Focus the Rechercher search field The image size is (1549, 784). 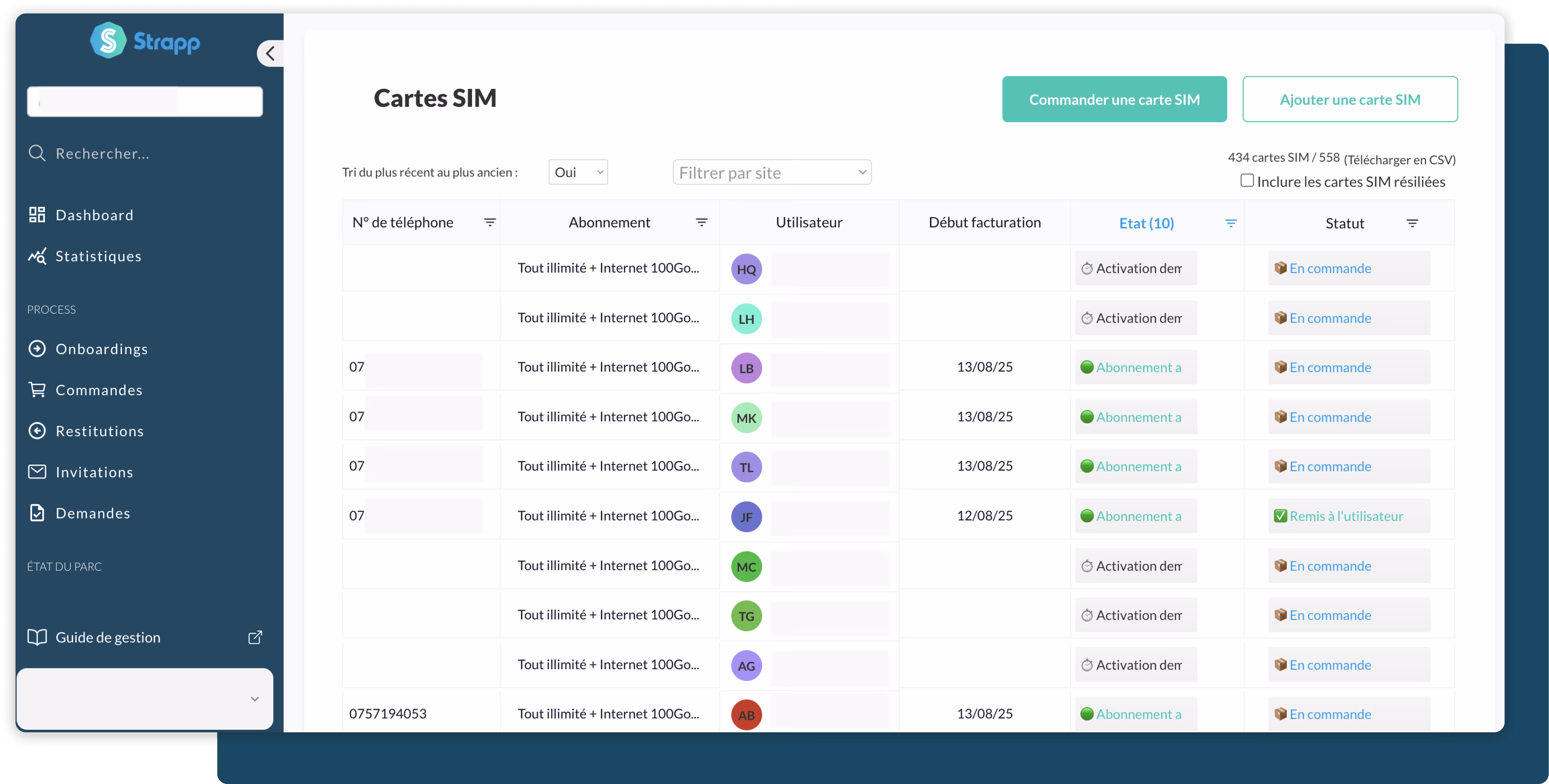102,153
